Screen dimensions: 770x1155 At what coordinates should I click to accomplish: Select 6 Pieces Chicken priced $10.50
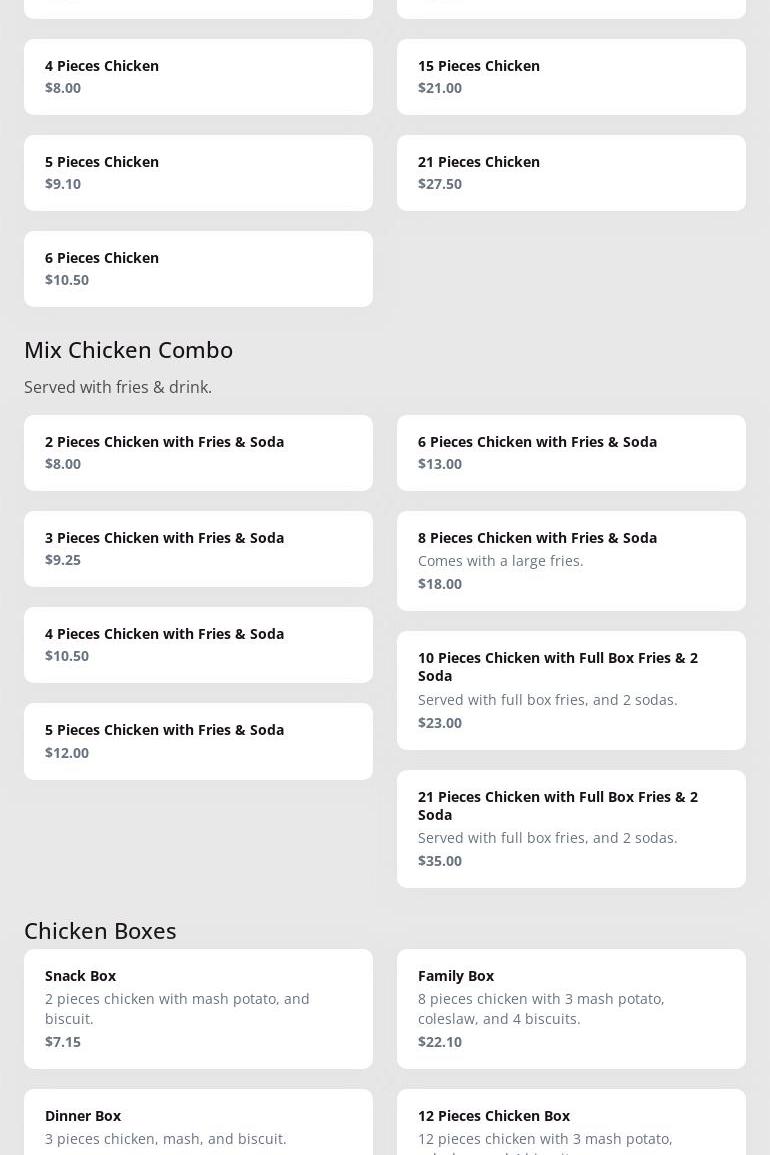click(198, 269)
